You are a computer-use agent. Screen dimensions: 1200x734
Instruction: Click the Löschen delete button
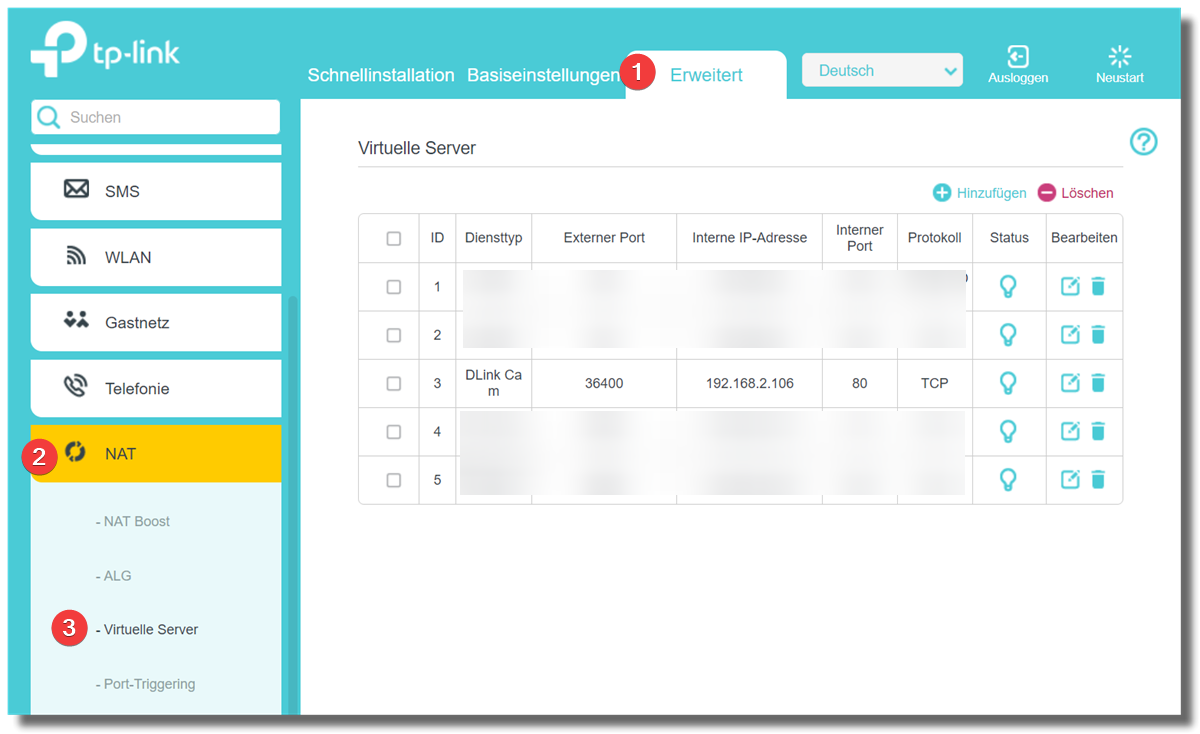[x=1075, y=193]
